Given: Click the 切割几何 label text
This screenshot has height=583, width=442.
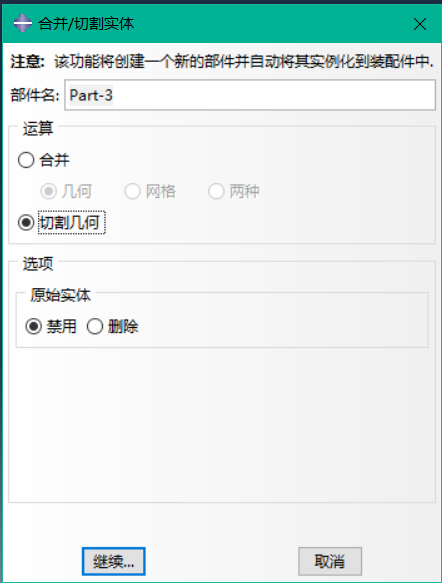Looking at the screenshot, I should [70, 223].
